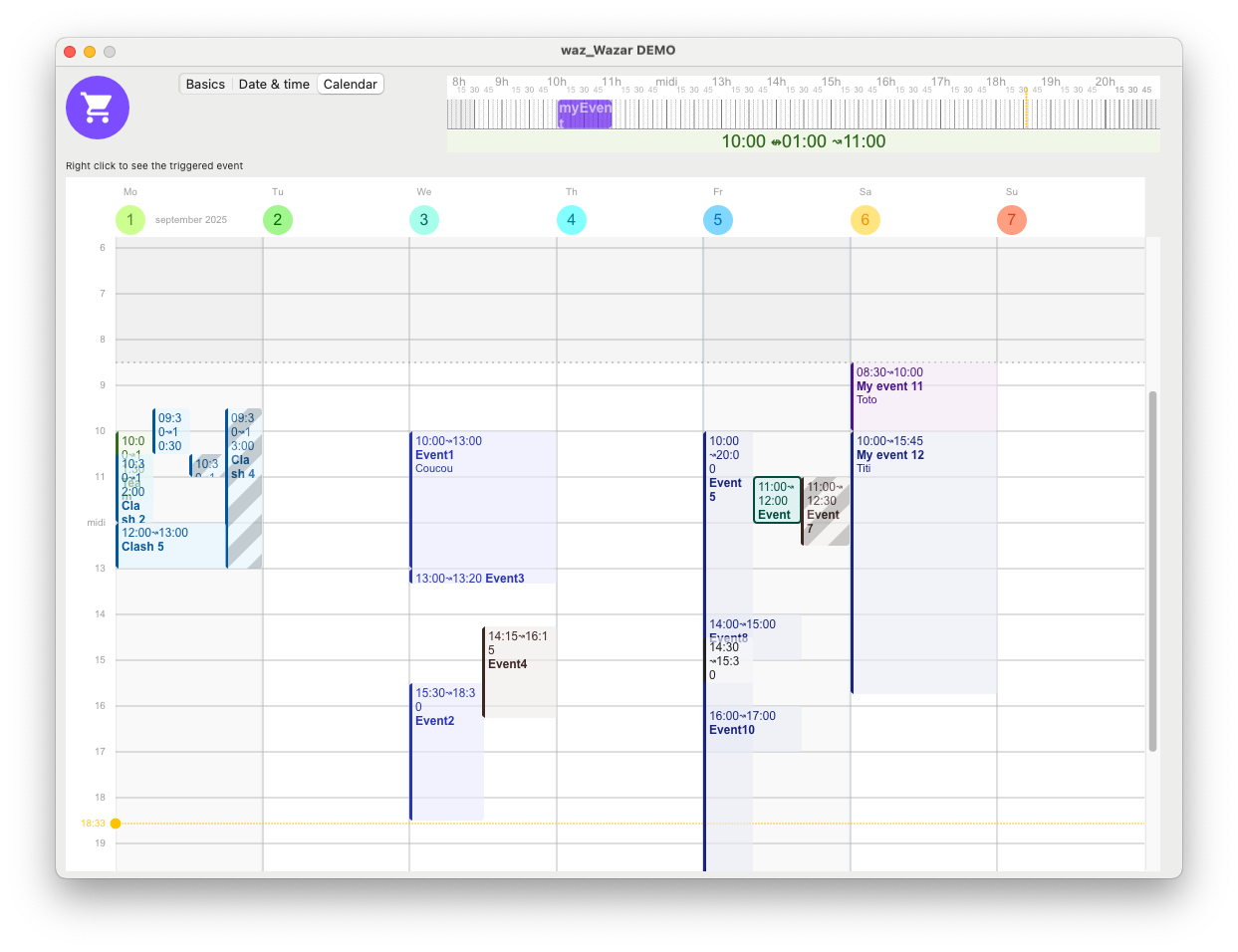Click the calendar vertical scrollbar
The image size is (1238, 952).
click(1152, 571)
